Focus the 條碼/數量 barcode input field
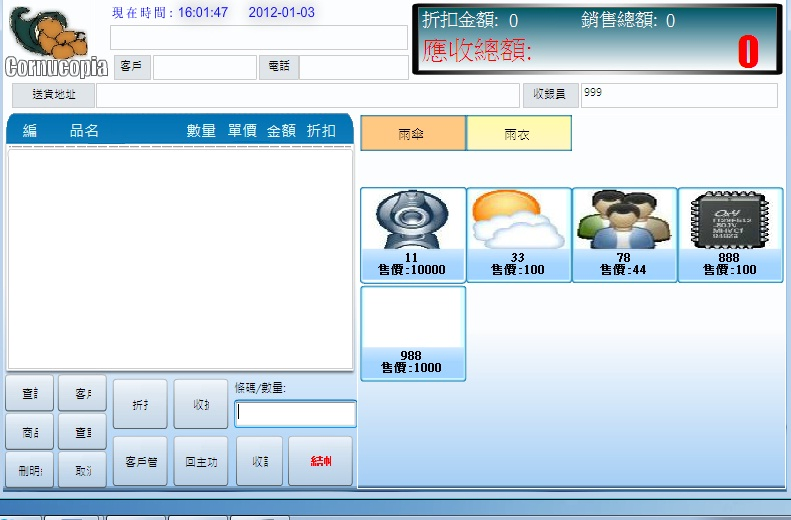Screen dimensions: 791x520 click(x=295, y=414)
